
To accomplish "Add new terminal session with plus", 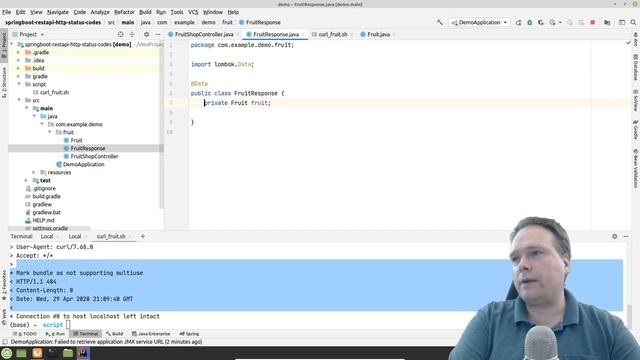I will pyautogui.click(x=143, y=236).
